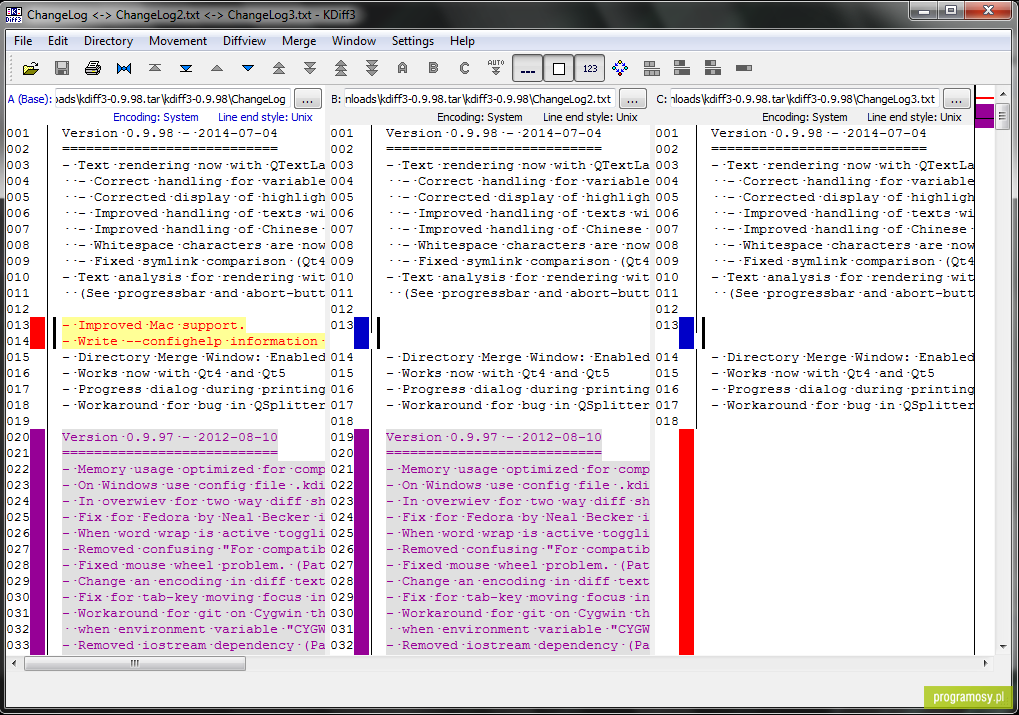Viewport: 1019px width, 715px height.
Task: Click the A (Base) file path field
Action: tap(172, 99)
